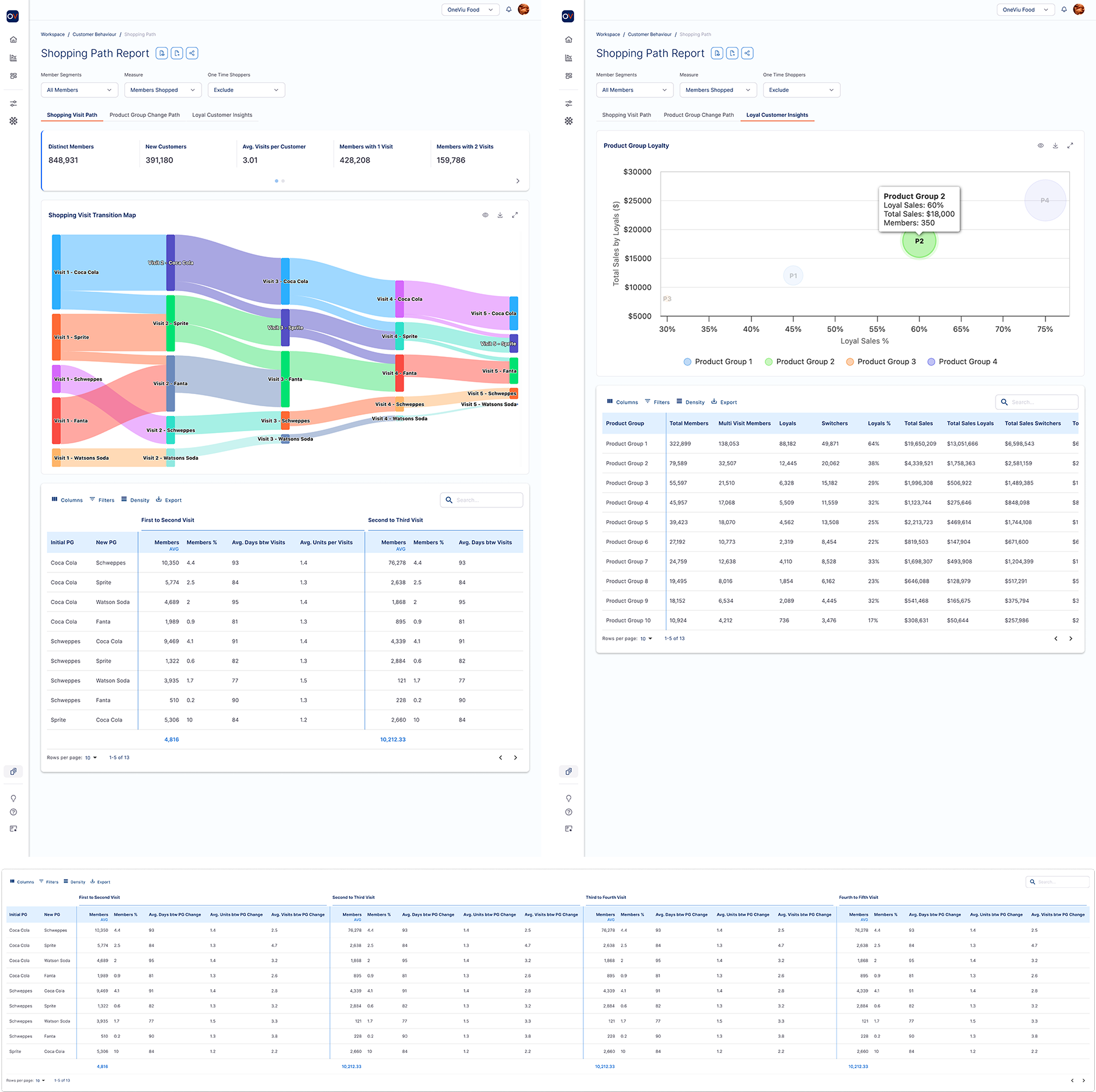This screenshot has height=1092, width=1096.
Task: Download the Product Group Loyalty chart
Action: (x=1055, y=146)
